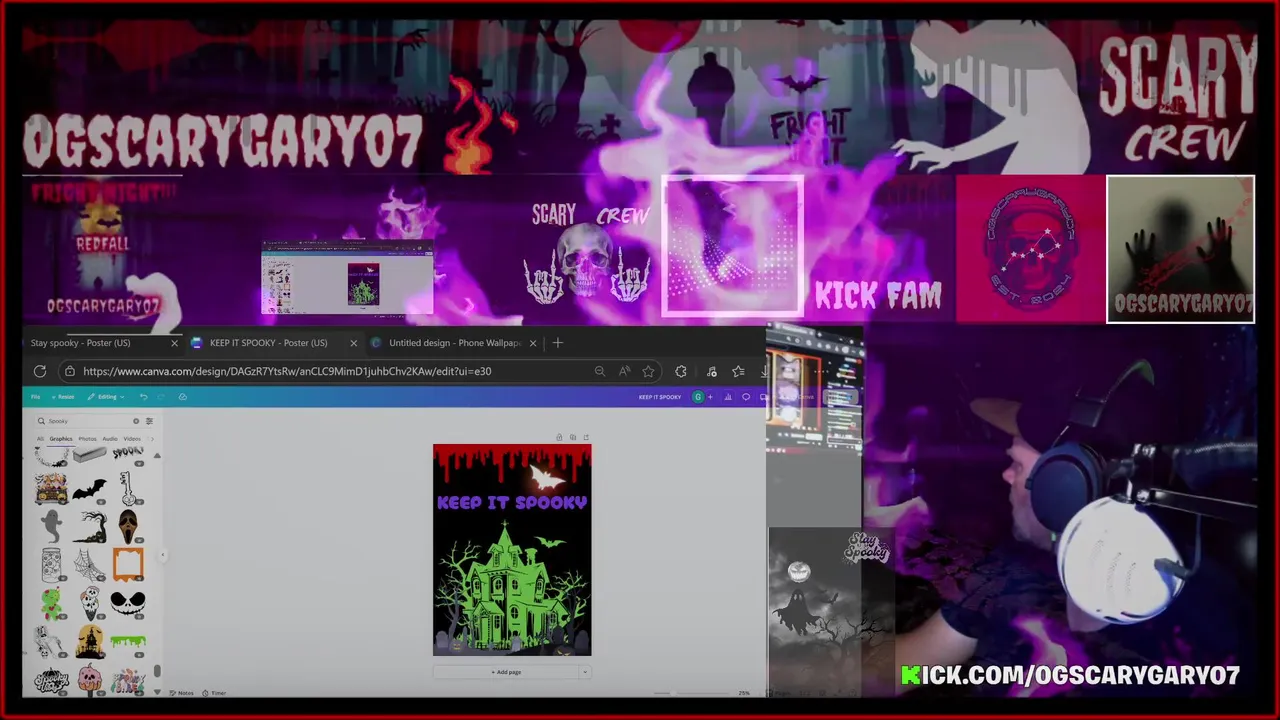Image resolution: width=1280 pixels, height=720 pixels.
Task: Switch to the Audio results tab
Action: (x=110, y=439)
